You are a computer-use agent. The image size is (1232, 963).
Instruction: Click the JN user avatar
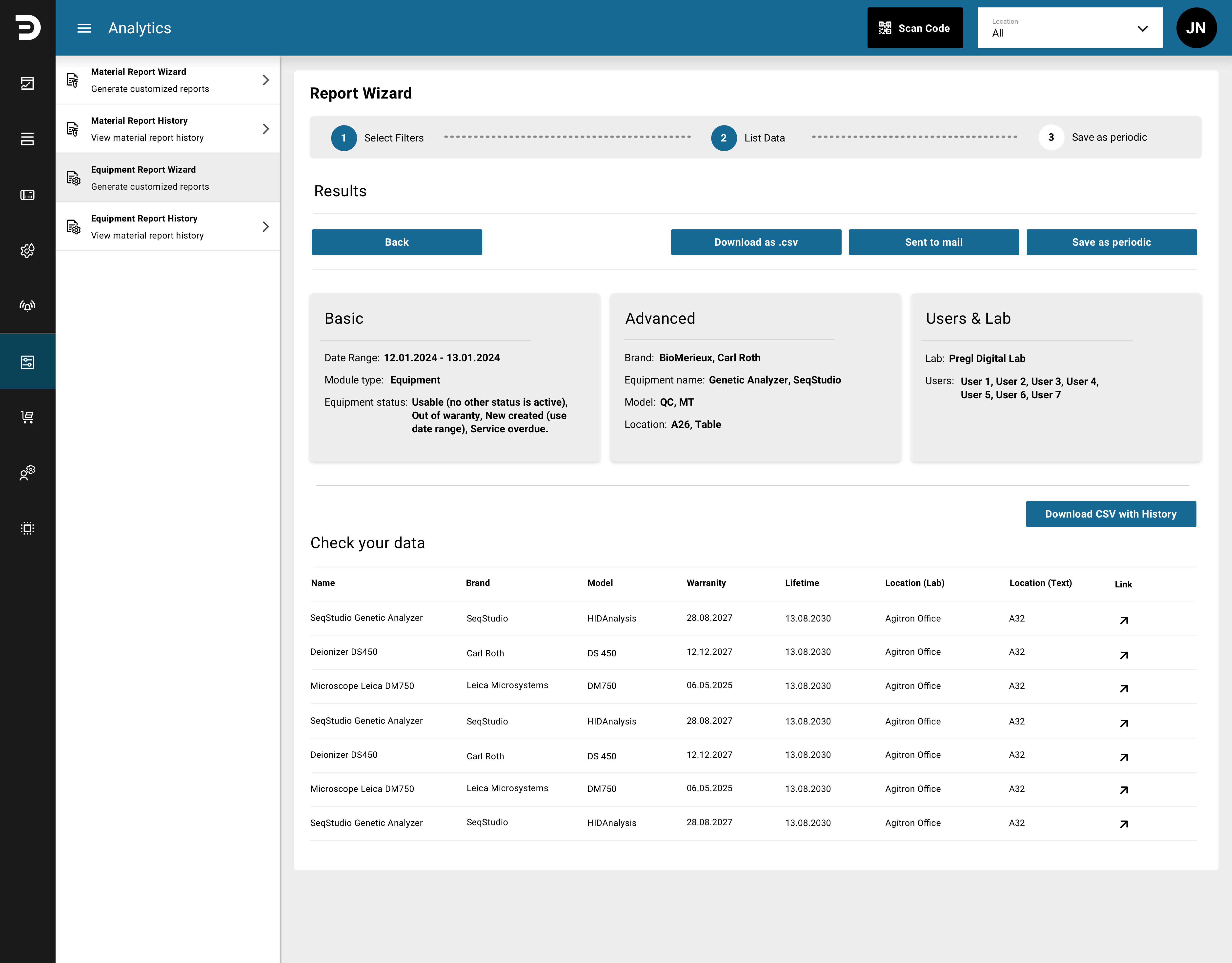(1196, 28)
